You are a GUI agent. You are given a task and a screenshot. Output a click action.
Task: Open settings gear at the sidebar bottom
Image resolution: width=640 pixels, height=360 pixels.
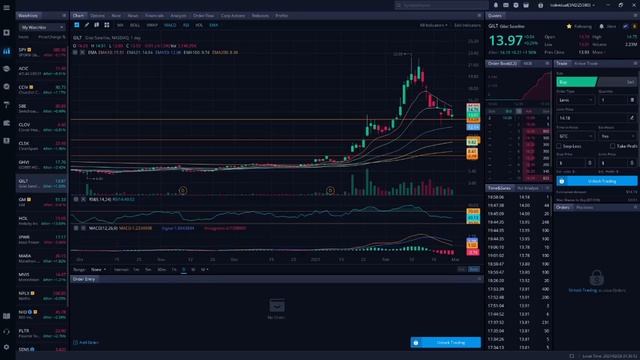point(7,347)
